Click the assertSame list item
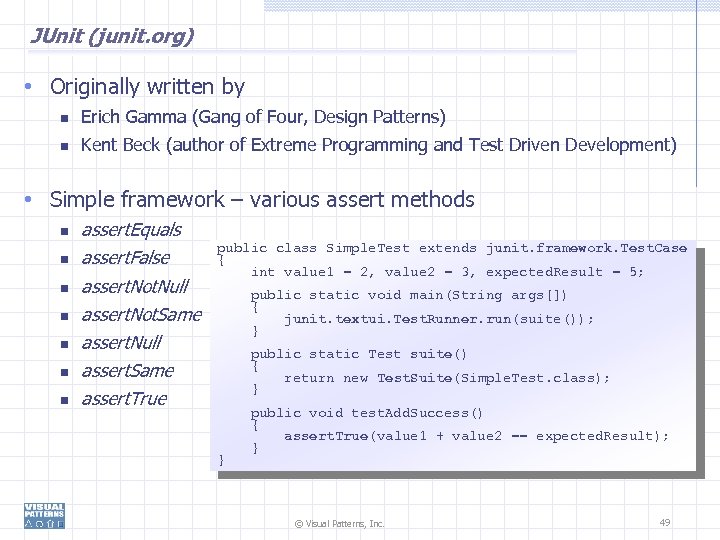Image resolution: width=720 pixels, height=540 pixels. pos(127,371)
